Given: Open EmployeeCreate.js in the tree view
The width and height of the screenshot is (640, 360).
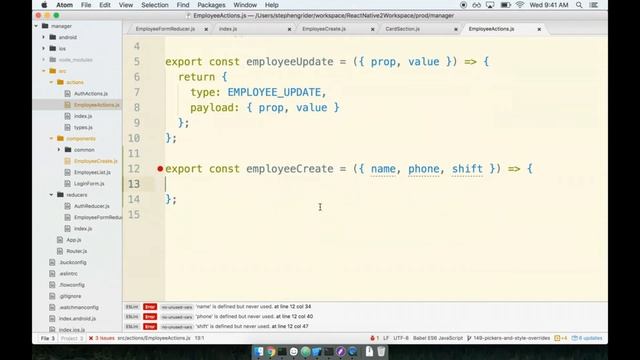Looking at the screenshot, I should 96,161.
